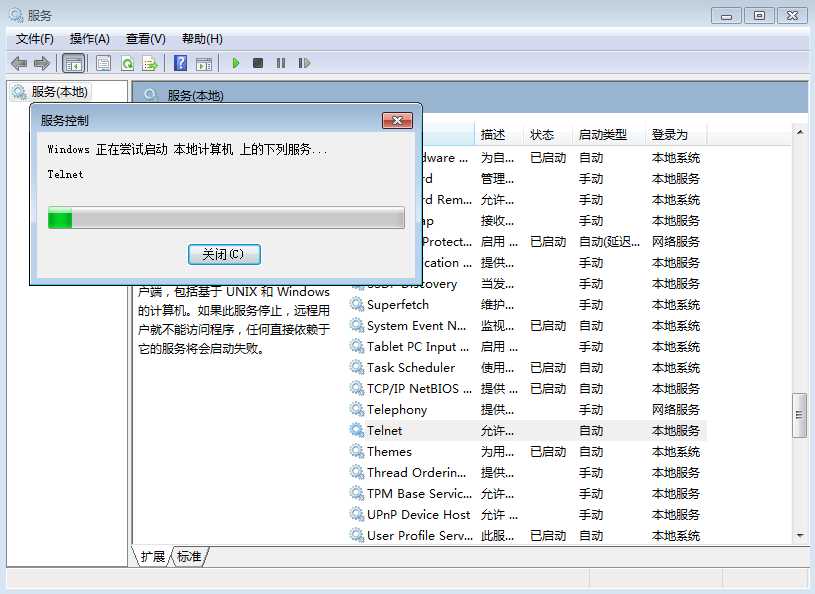
Task: Switch to the 标准 tab
Action: point(189,557)
